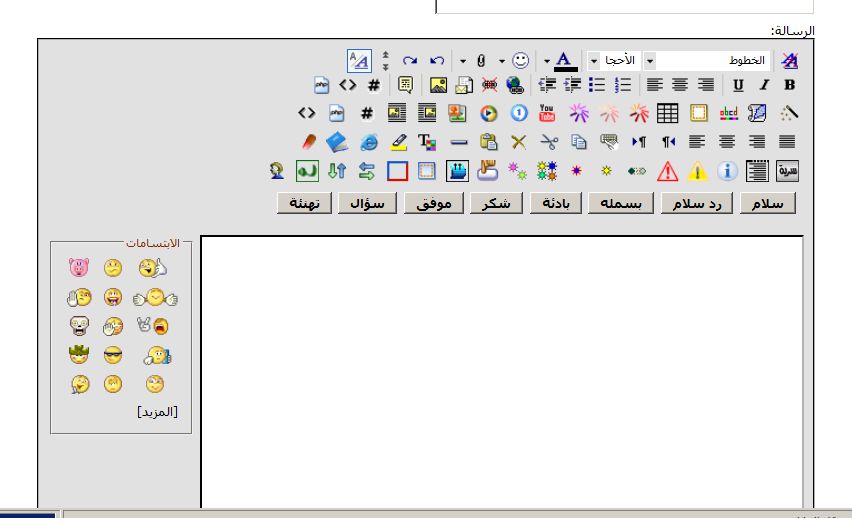Click the scissors Cut icon
852x518 pixels.
click(x=548, y=142)
